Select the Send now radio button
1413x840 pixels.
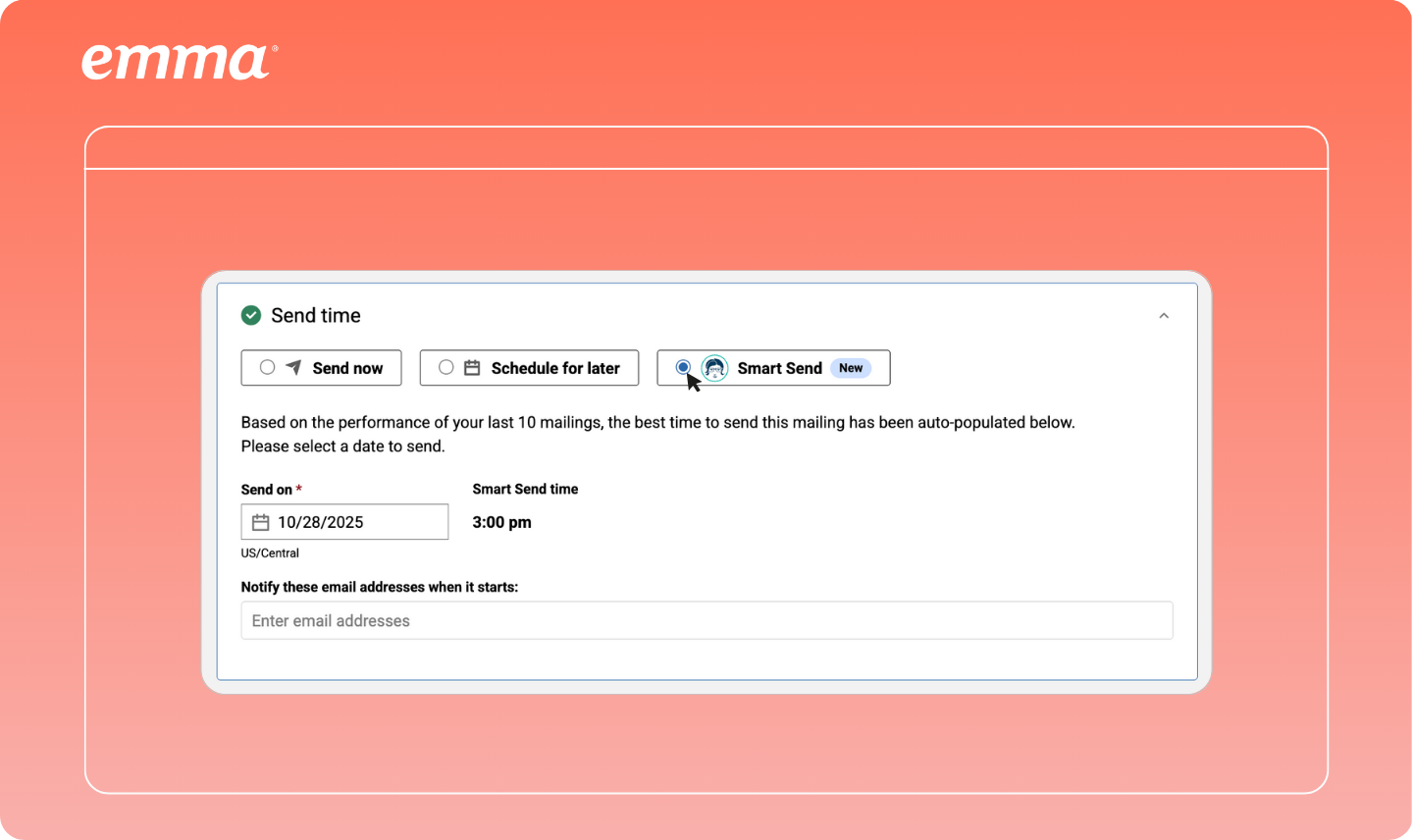267,367
